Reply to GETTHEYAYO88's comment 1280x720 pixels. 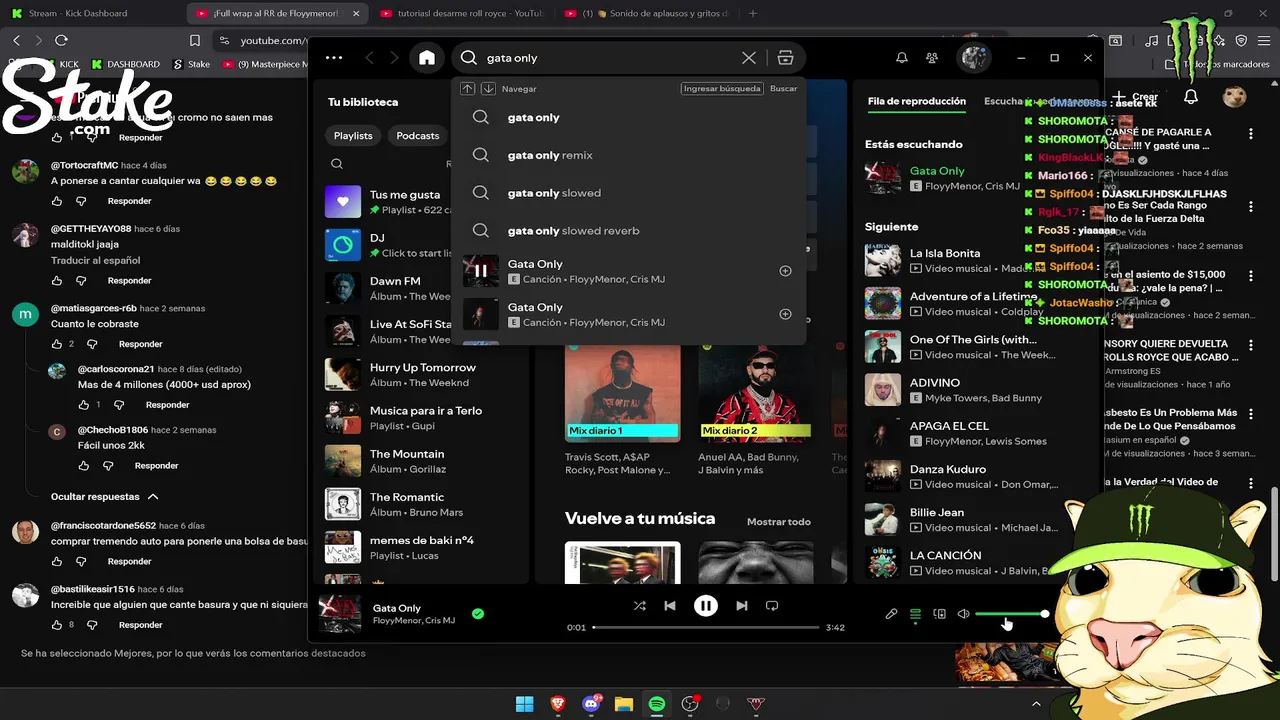[x=129, y=281]
